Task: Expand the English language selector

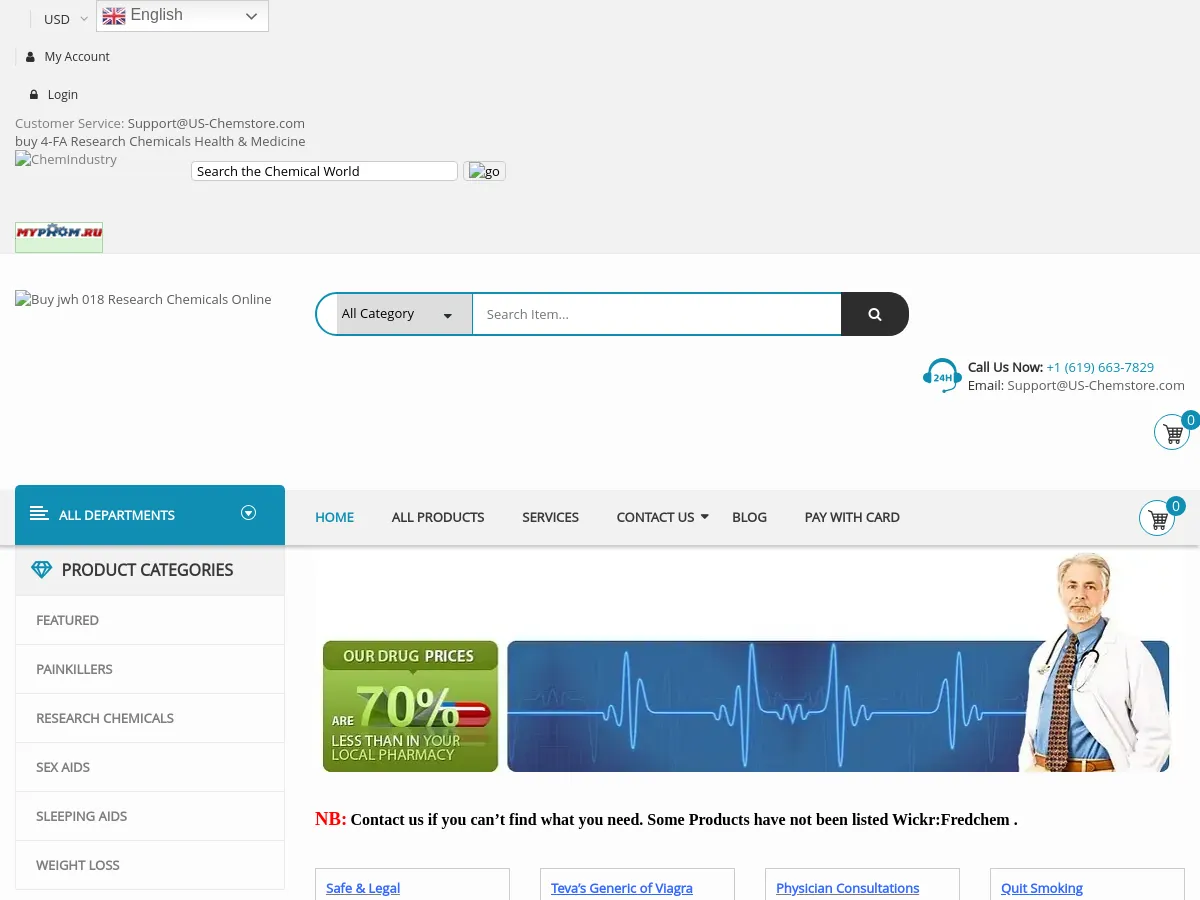Action: (182, 16)
